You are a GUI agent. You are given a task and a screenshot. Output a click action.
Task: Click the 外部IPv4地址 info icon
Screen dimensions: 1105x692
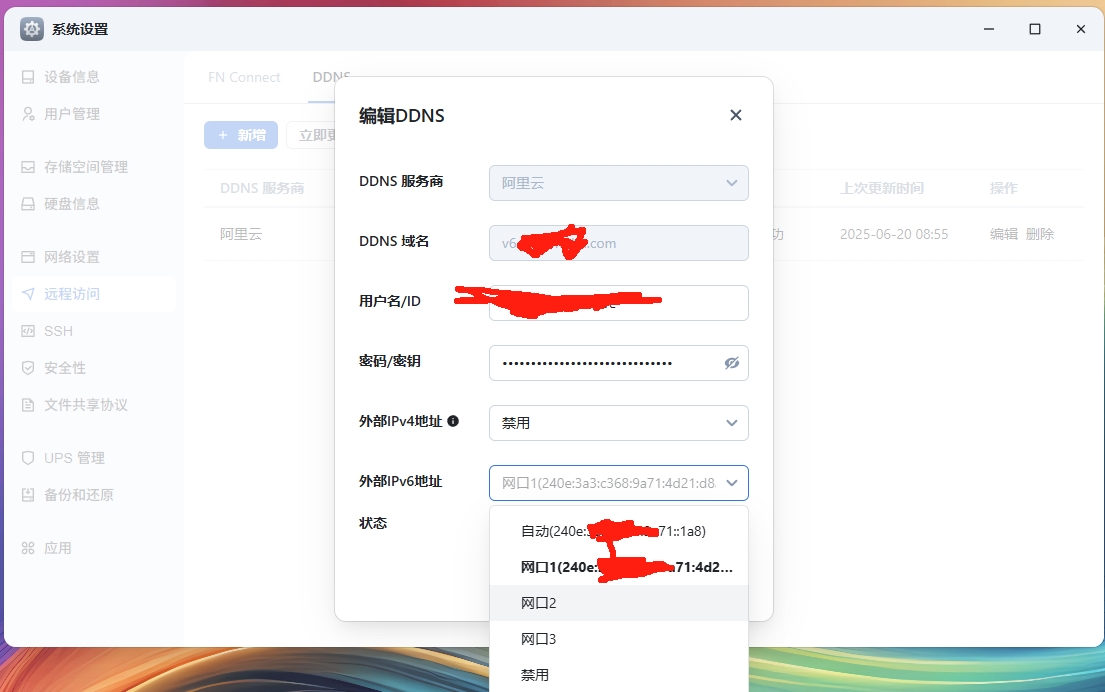pyautogui.click(x=453, y=421)
